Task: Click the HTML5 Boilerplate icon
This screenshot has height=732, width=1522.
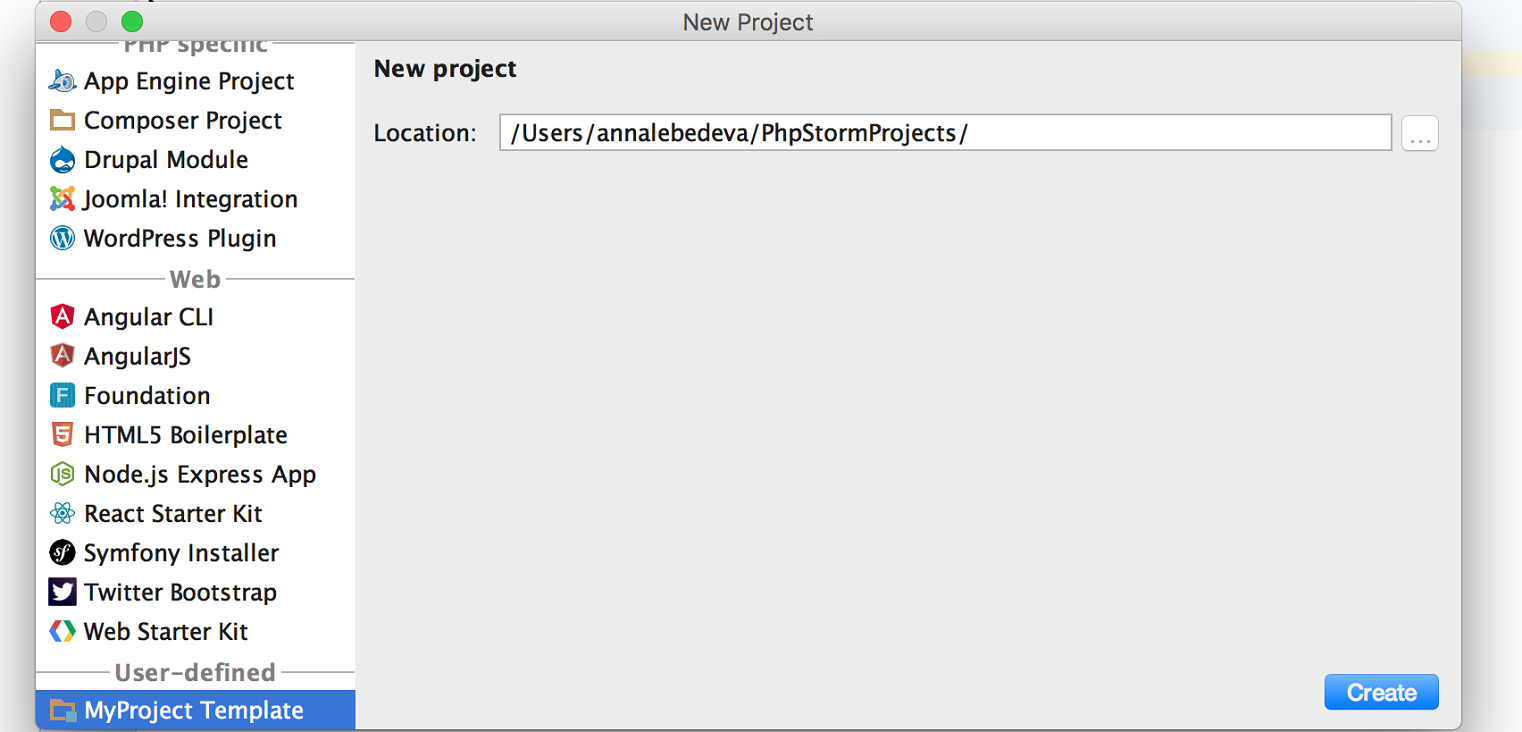Action: 62,435
